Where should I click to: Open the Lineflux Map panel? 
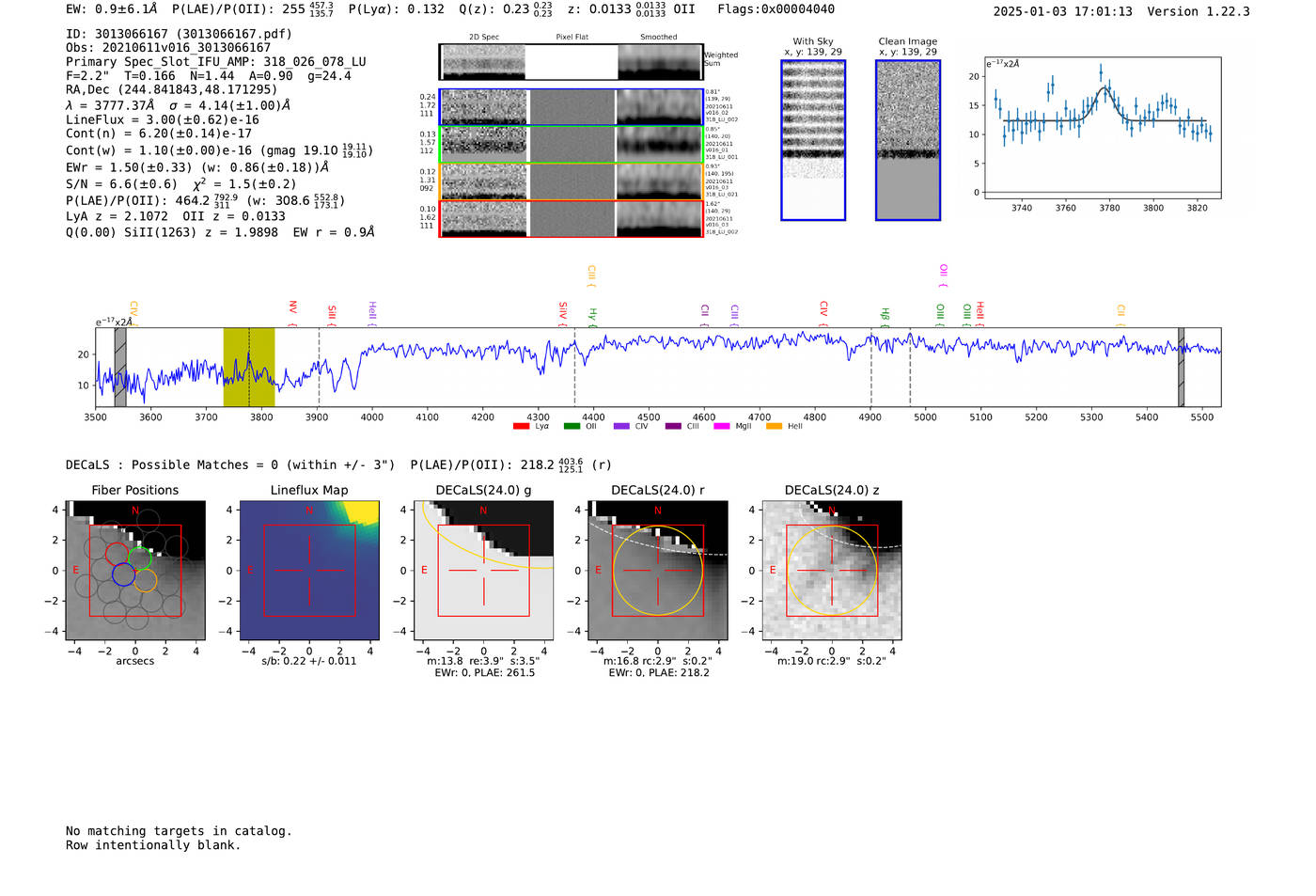(x=309, y=571)
